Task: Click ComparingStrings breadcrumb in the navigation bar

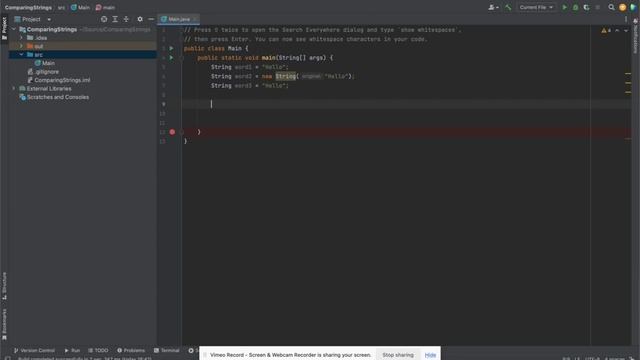Action: click(28, 7)
